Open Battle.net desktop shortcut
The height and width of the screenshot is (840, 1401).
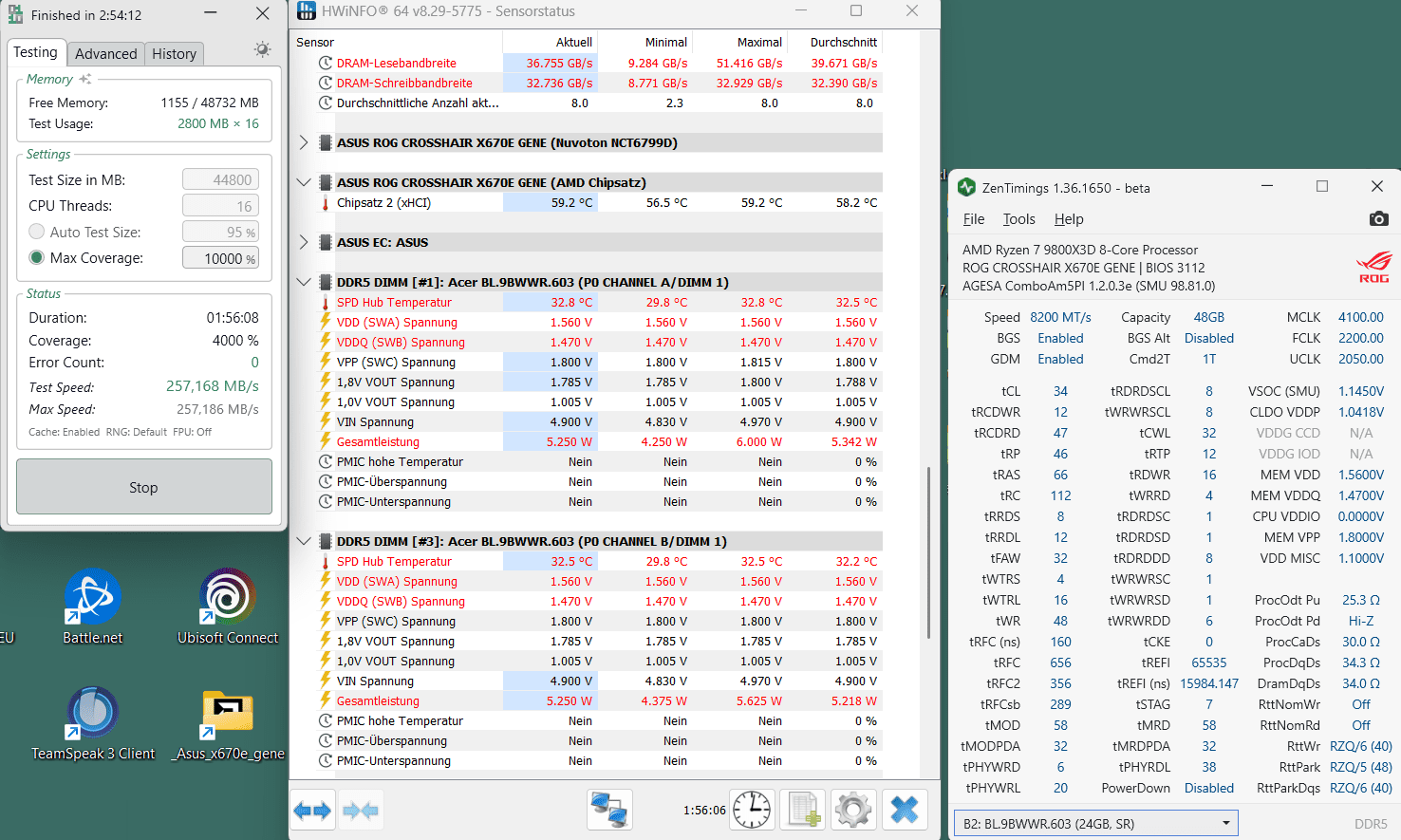(92, 607)
